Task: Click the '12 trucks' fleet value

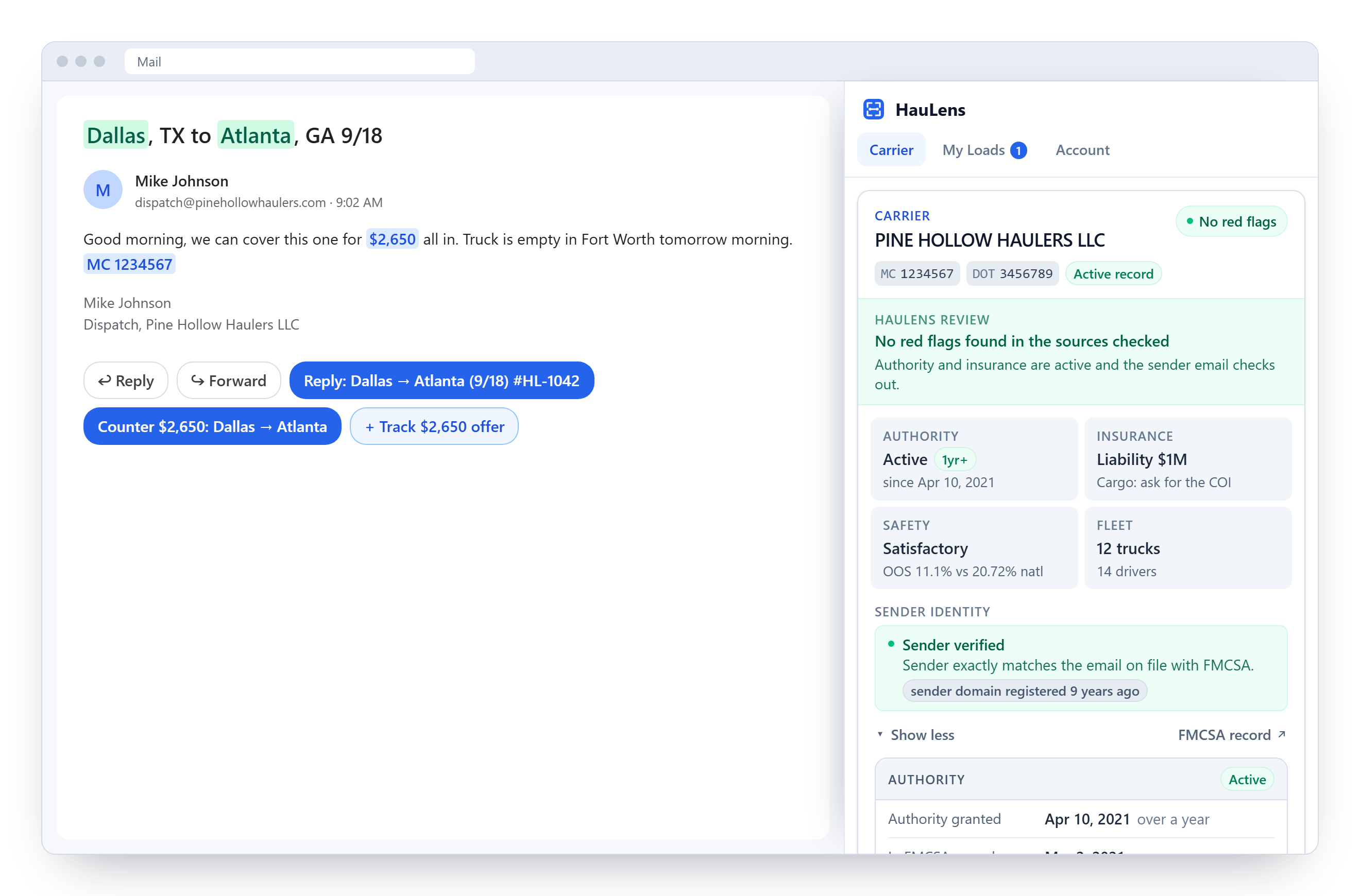Action: pyautogui.click(x=1128, y=548)
